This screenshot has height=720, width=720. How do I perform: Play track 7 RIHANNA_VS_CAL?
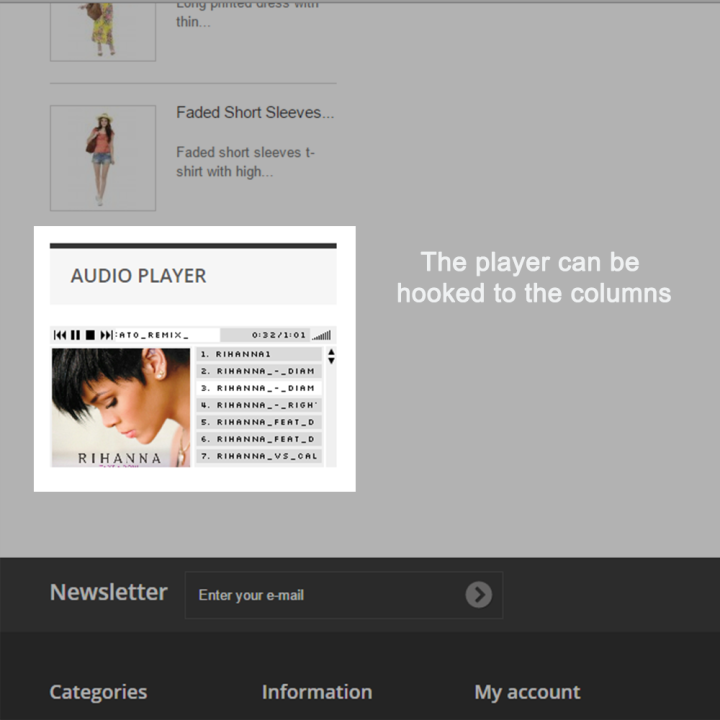pos(259,456)
